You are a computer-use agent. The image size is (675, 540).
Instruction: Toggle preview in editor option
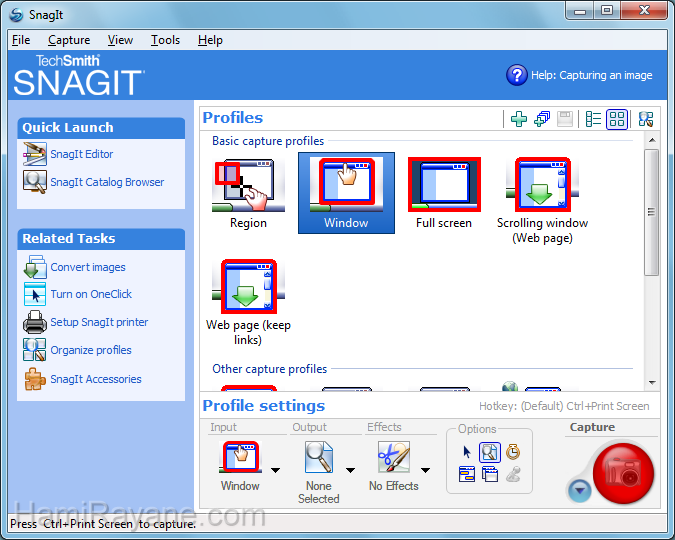[x=490, y=452]
